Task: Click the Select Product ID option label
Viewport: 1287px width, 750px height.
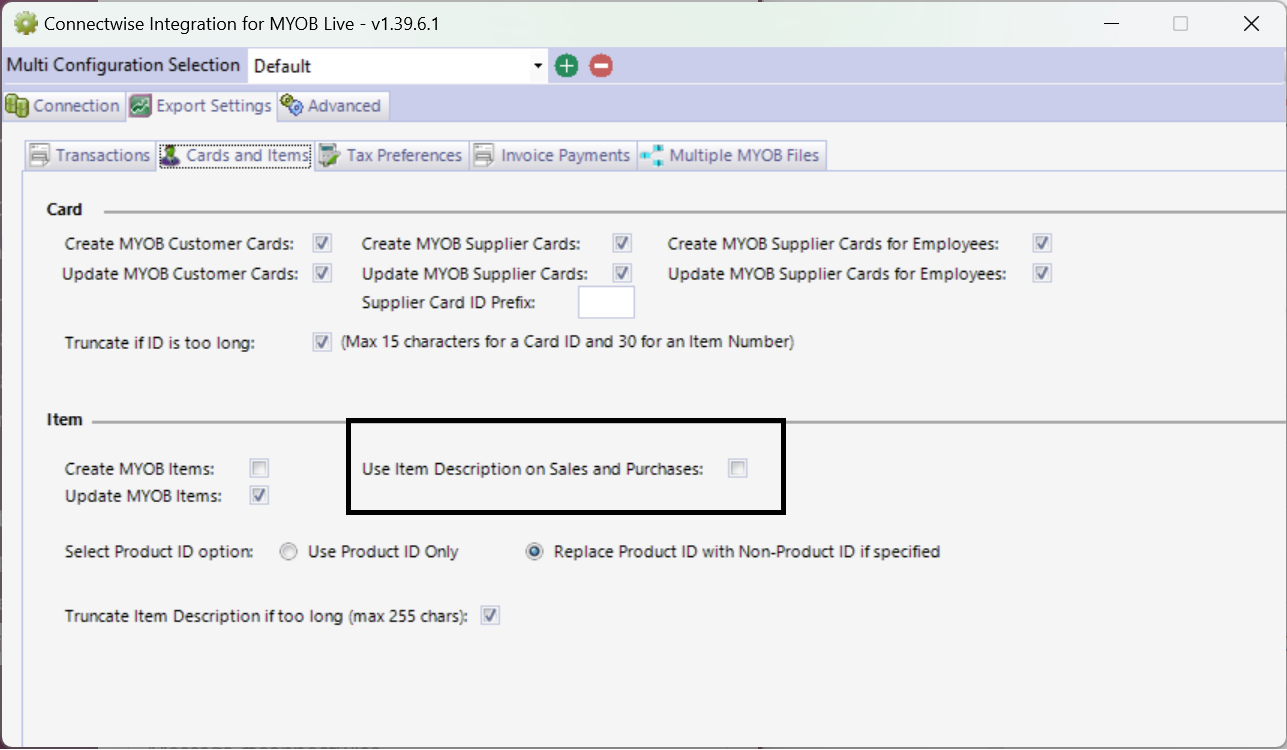Action: click(x=159, y=551)
